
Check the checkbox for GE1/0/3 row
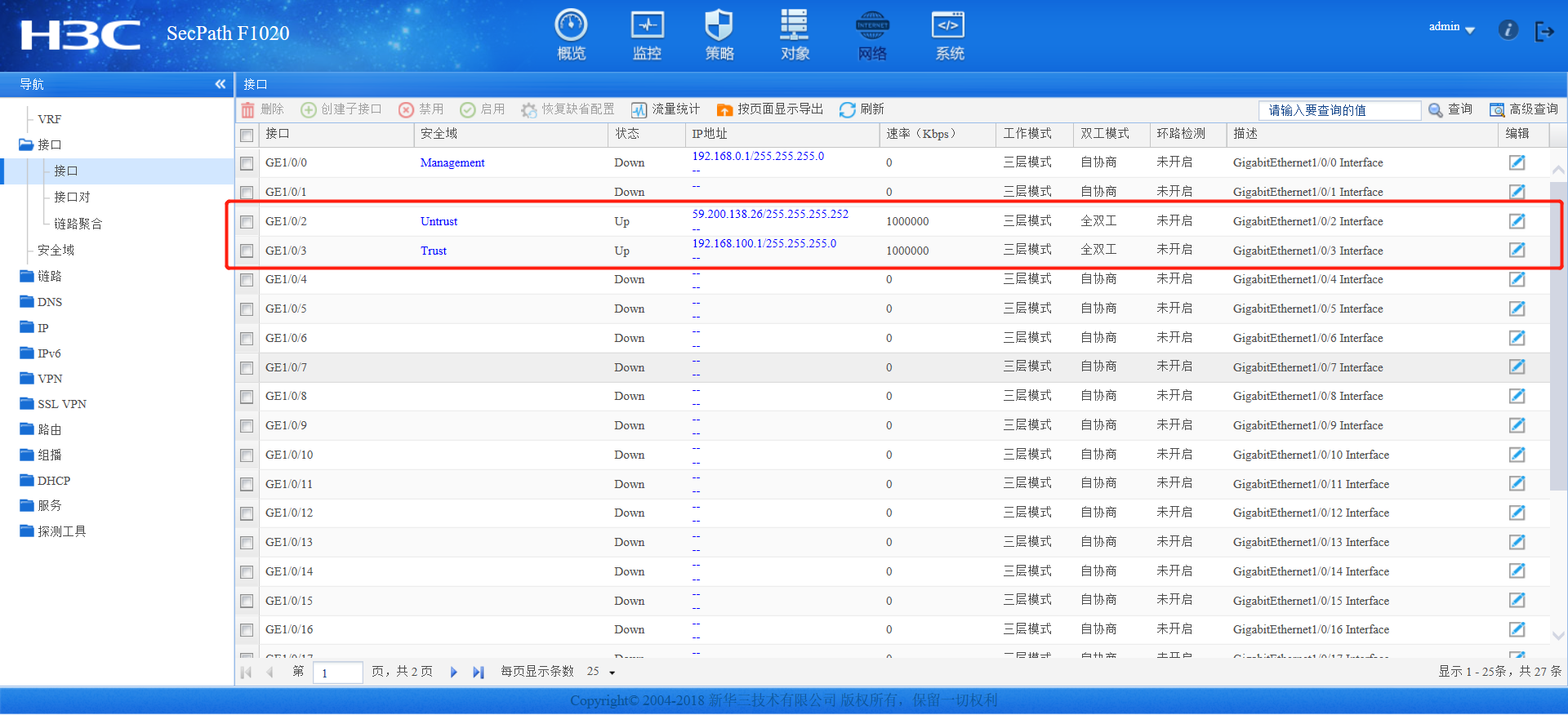tap(247, 251)
